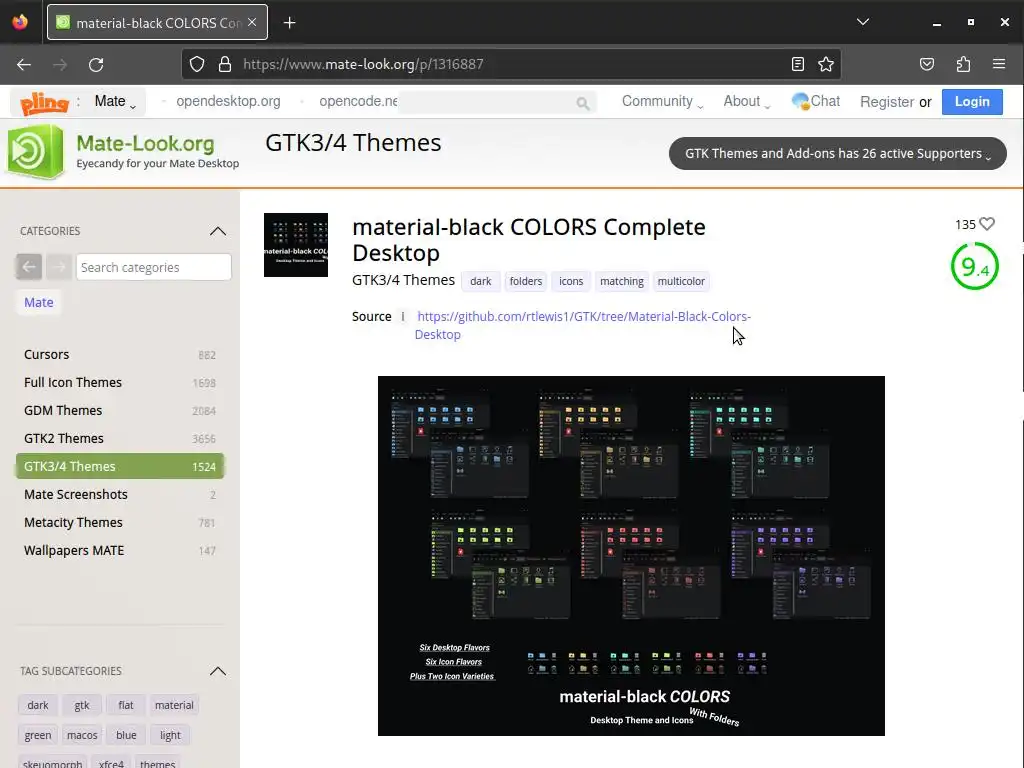Open Full Icon Themes category
Viewport: 1024px width, 768px height.
(x=120, y=383)
